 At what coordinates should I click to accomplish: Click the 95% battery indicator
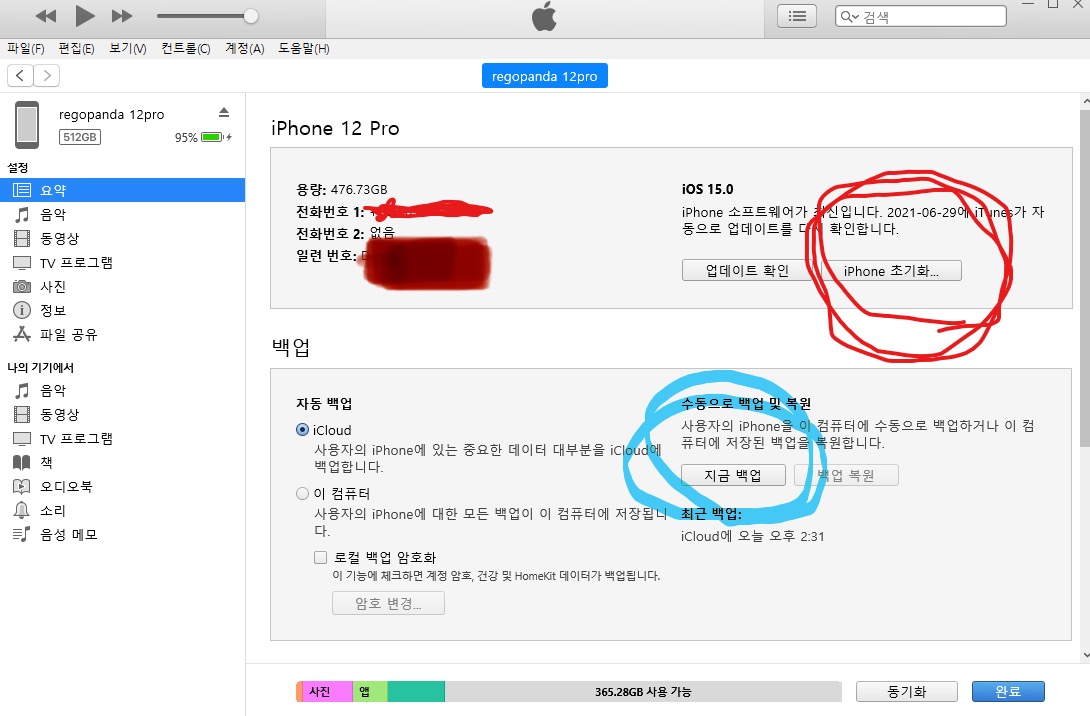(203, 137)
